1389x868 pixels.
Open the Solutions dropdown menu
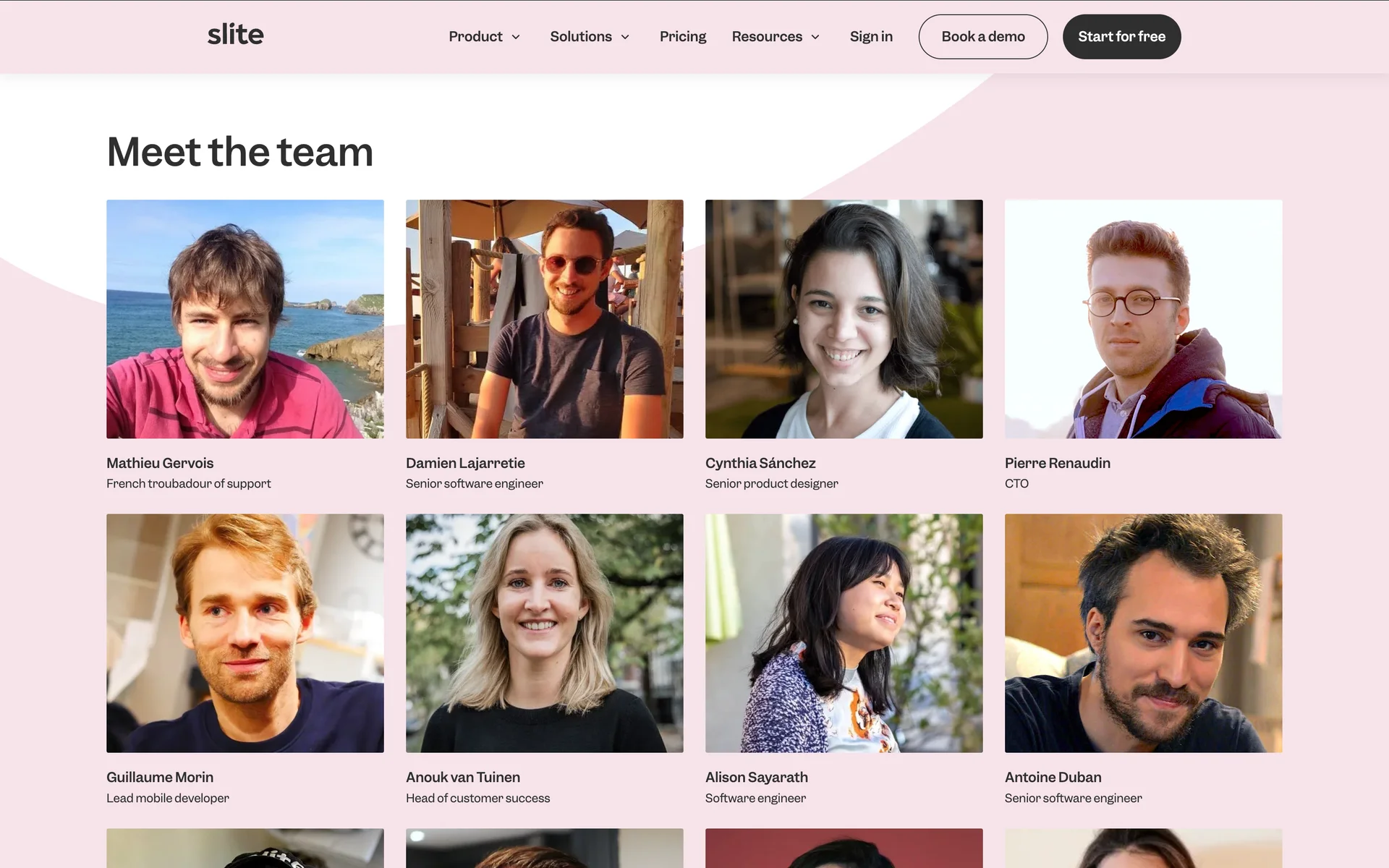(x=589, y=36)
